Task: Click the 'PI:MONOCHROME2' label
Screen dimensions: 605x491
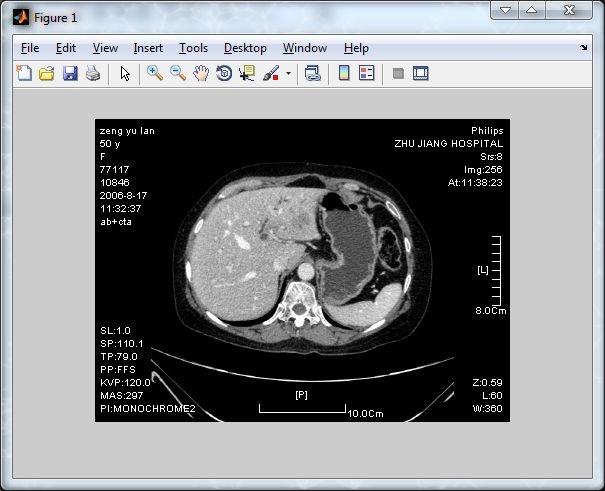Action: [x=148, y=408]
